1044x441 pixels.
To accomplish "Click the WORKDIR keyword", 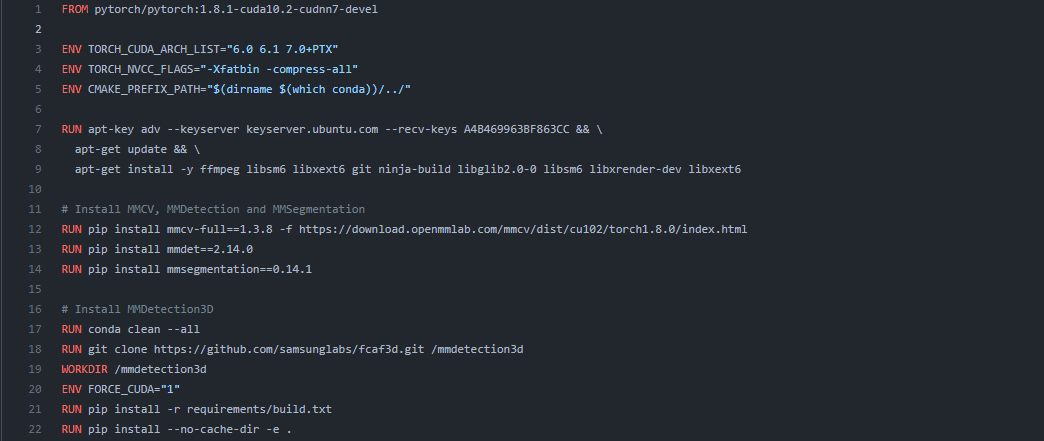I will click(85, 369).
